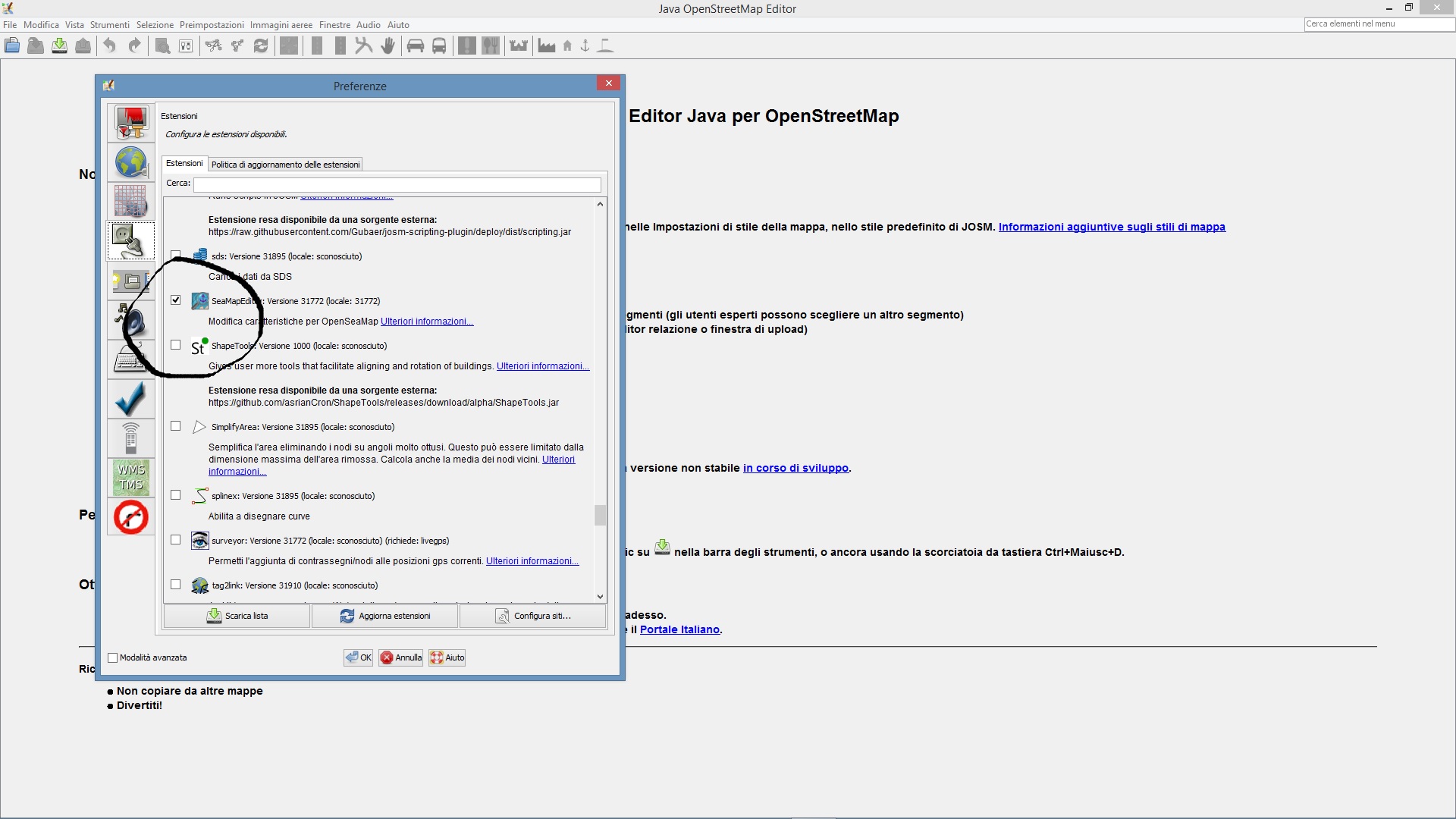1456x819 pixels.
Task: Open the Preimpostazioni menu
Action: (x=212, y=25)
